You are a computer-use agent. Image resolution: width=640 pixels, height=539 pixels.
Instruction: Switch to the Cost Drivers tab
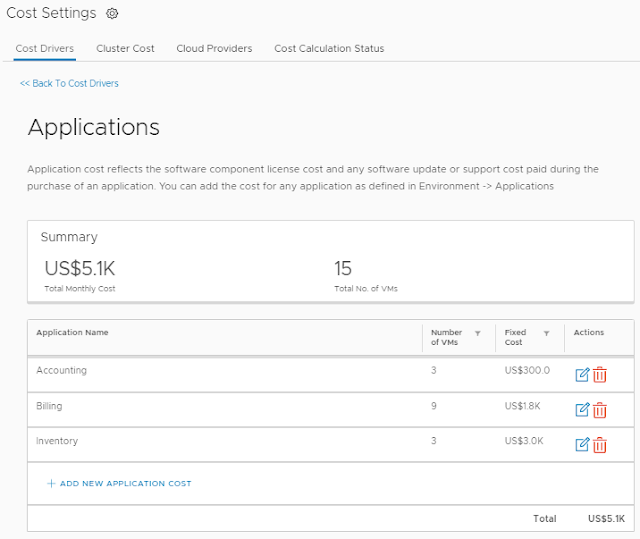(45, 48)
